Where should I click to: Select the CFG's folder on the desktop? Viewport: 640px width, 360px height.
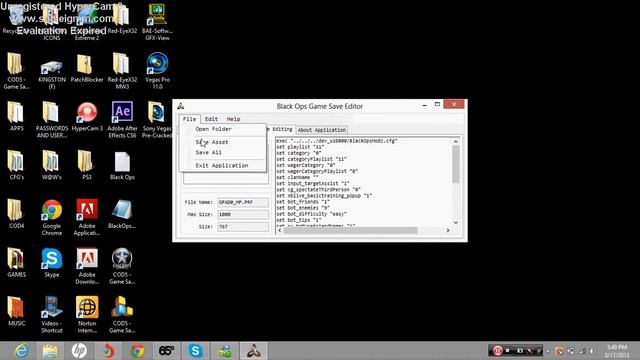click(16, 166)
